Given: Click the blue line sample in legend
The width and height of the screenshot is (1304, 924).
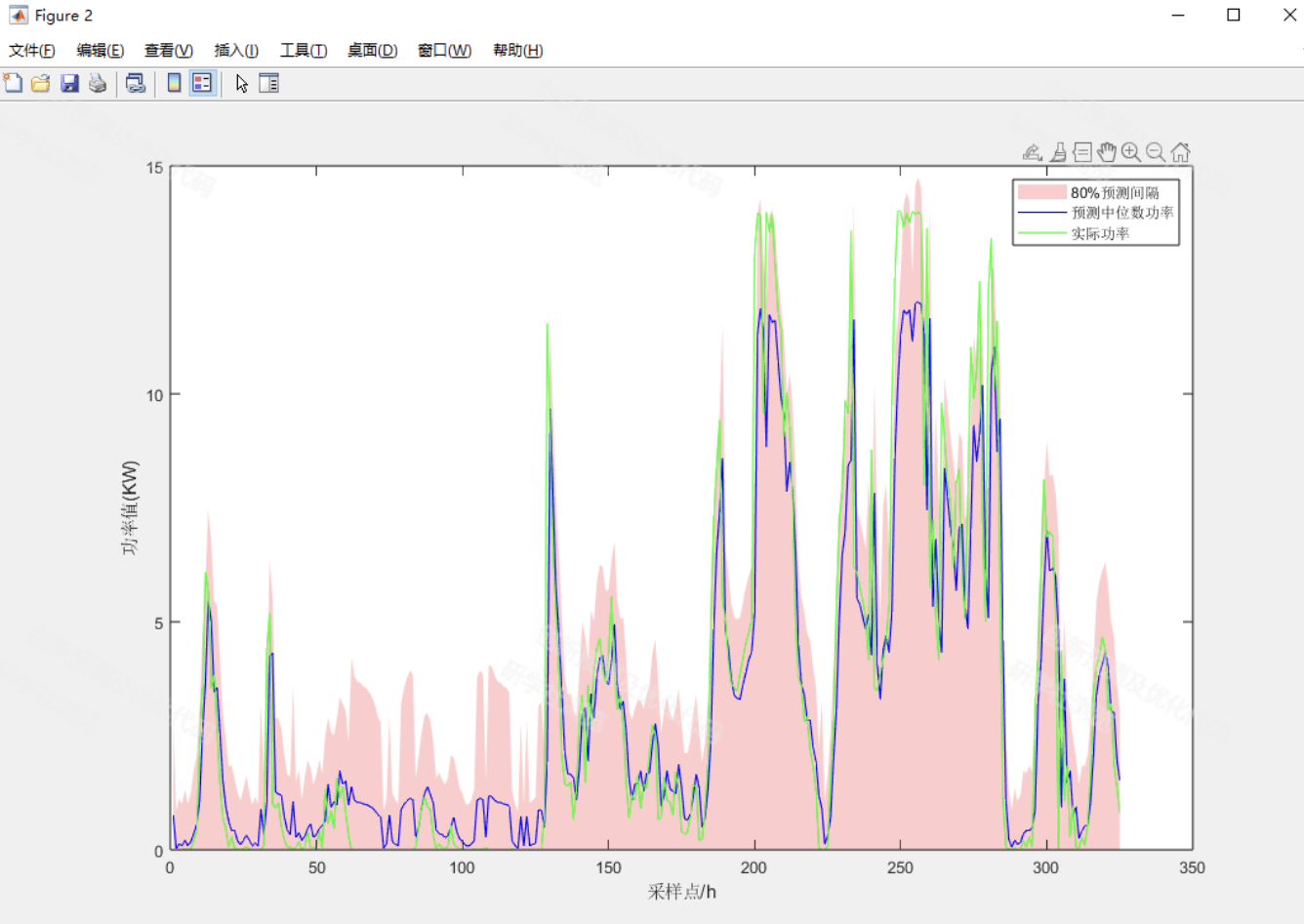Looking at the screenshot, I should 1041,213.
